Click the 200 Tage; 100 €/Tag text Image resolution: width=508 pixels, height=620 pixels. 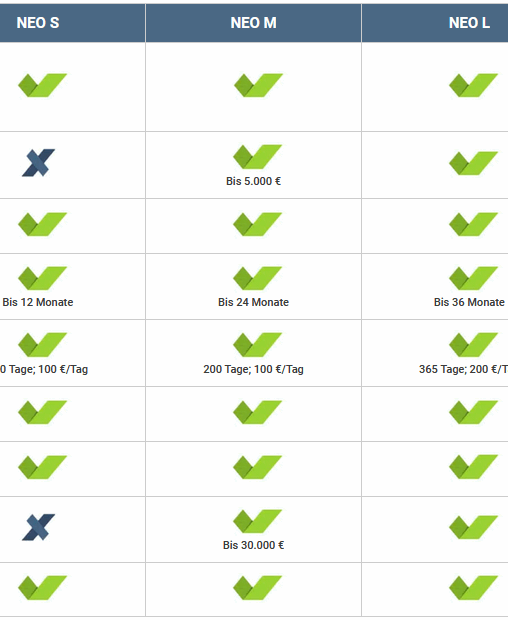253,369
